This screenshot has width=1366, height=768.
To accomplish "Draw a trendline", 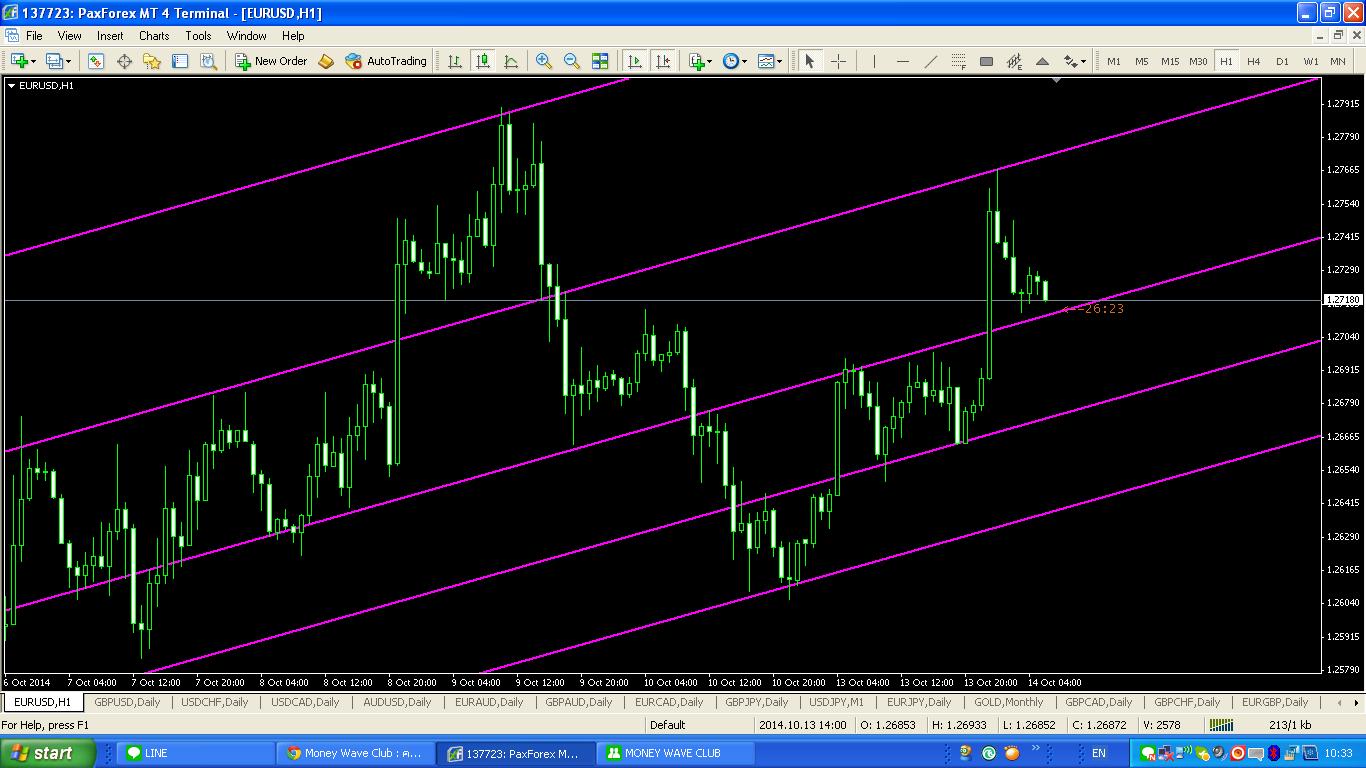I will click(x=931, y=61).
